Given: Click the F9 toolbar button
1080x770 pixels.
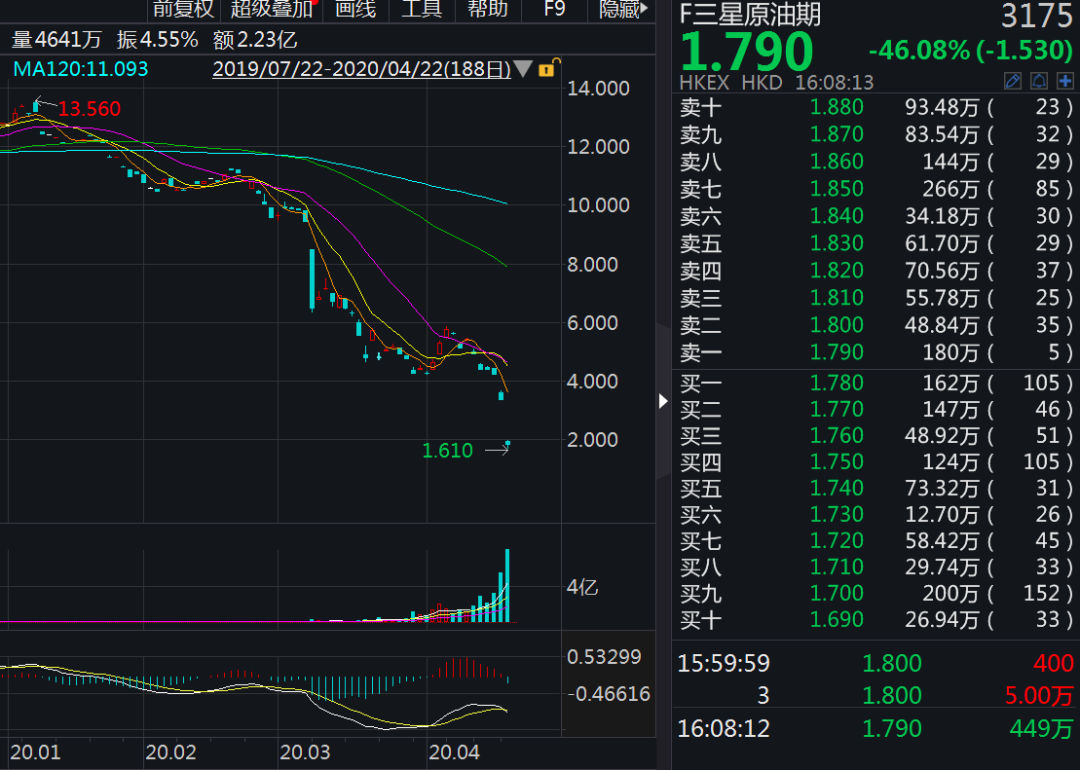Looking at the screenshot, I should tap(554, 10).
